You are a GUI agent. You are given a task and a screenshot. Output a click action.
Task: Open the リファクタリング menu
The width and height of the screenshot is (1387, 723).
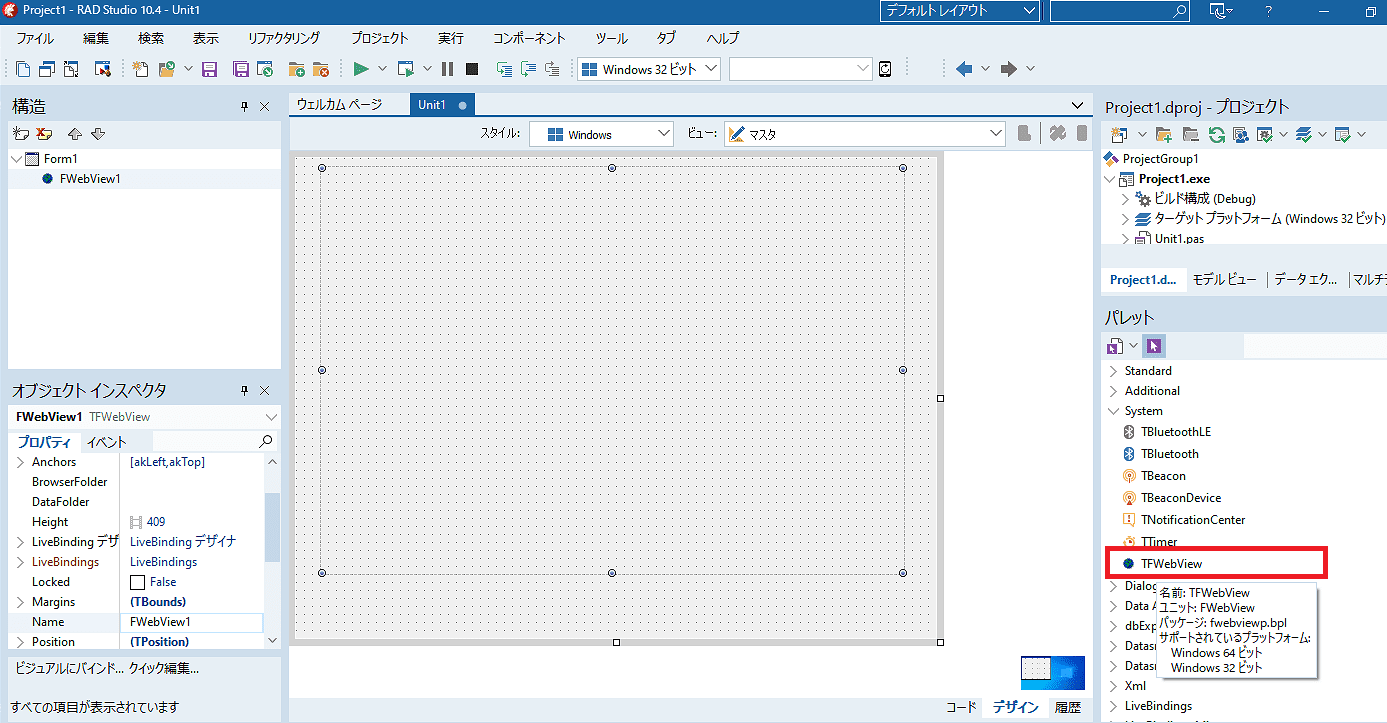284,38
